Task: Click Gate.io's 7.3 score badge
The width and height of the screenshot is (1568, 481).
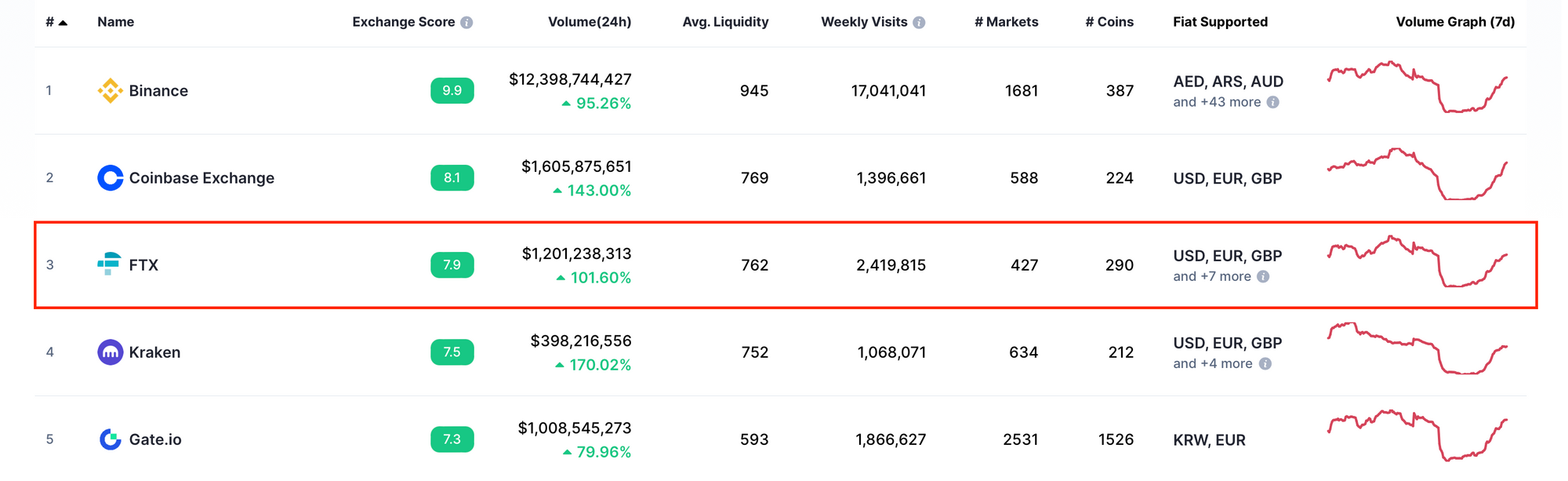Action: click(452, 439)
